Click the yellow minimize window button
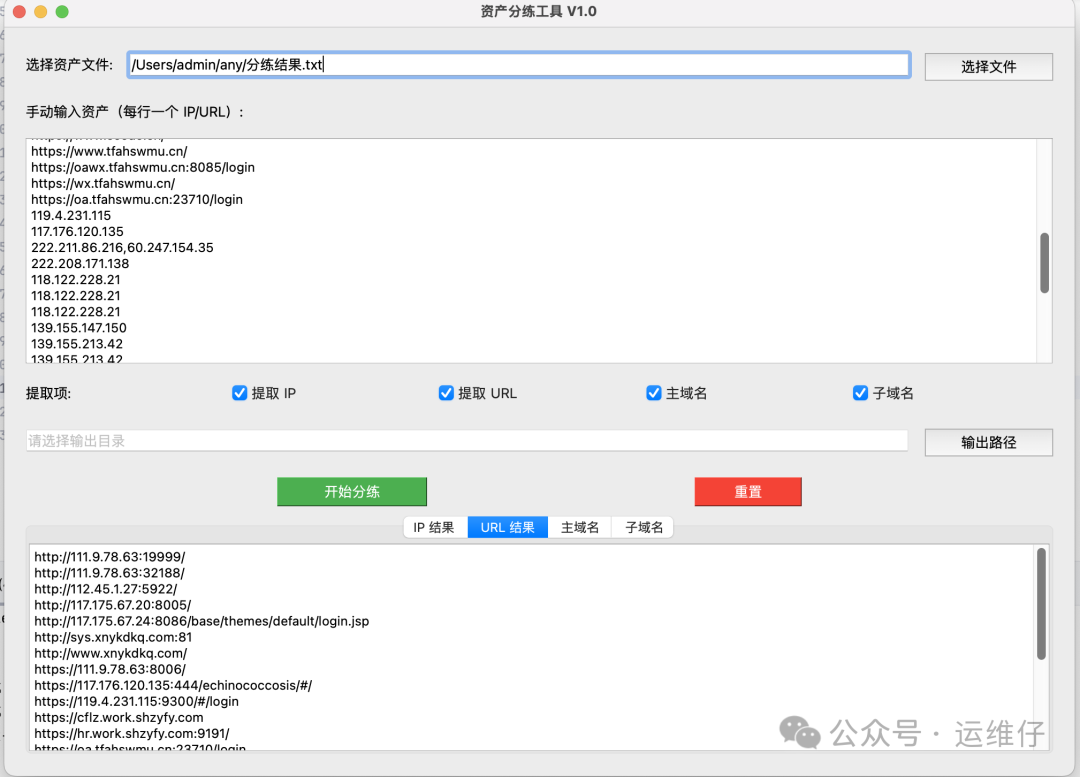1080x777 pixels. pos(41,12)
